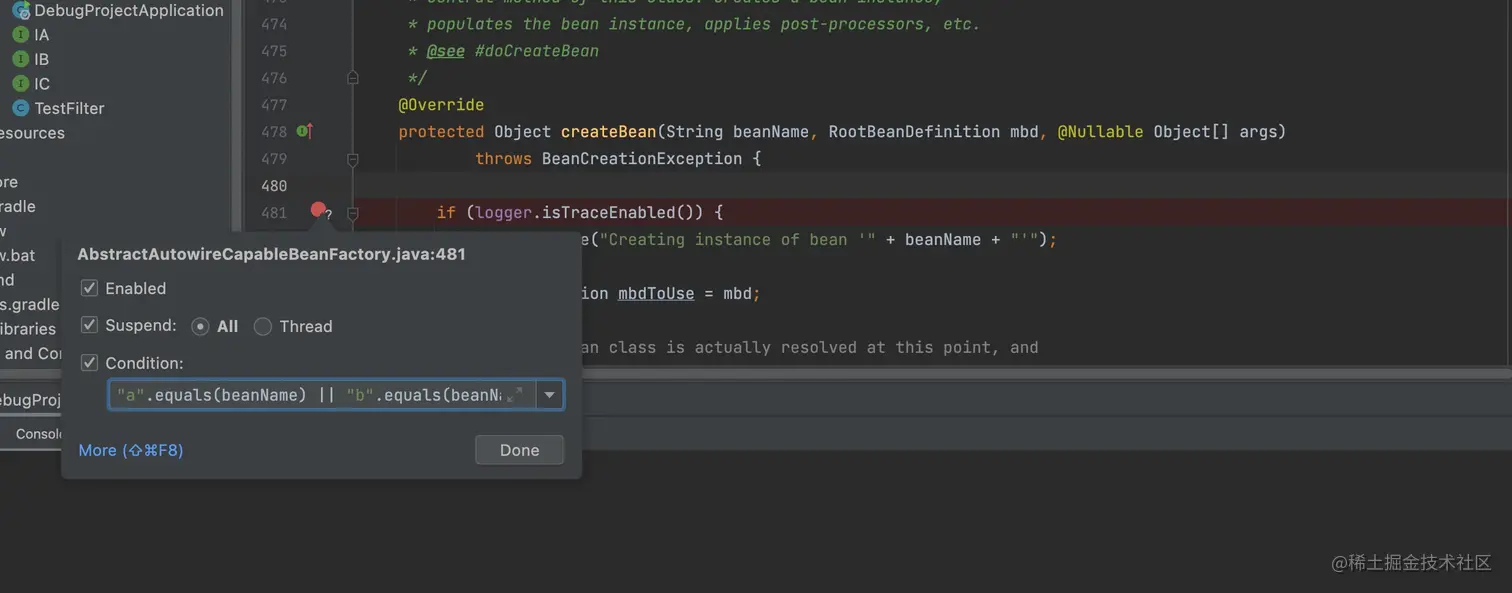
Task: Click the @see javadoc tag
Action: click(445, 51)
